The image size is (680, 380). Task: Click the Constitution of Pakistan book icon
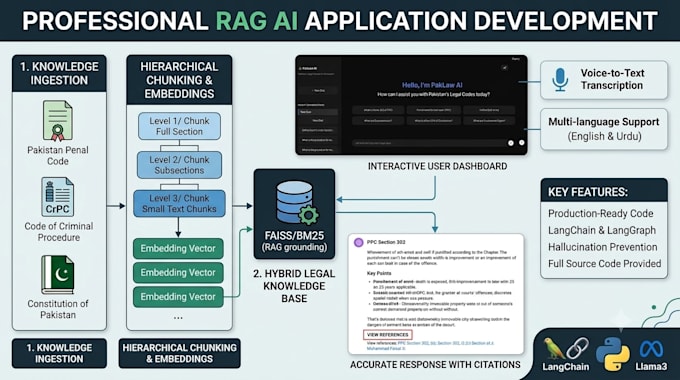click(x=58, y=275)
